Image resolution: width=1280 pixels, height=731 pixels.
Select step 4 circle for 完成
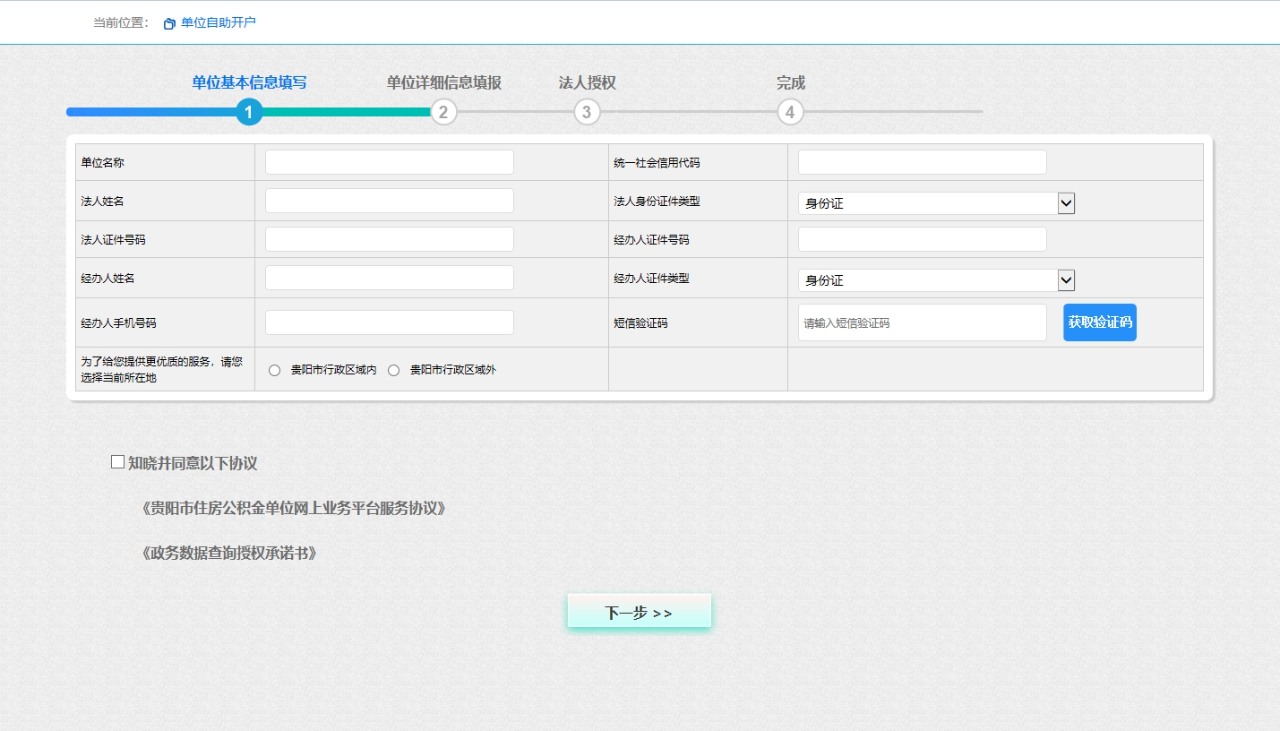[x=790, y=112]
